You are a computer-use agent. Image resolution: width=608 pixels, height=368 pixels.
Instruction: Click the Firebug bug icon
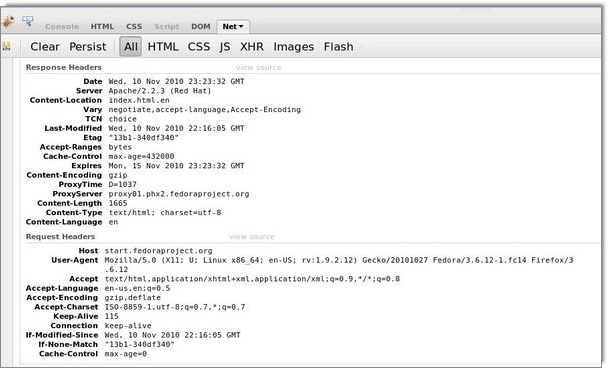point(8,22)
